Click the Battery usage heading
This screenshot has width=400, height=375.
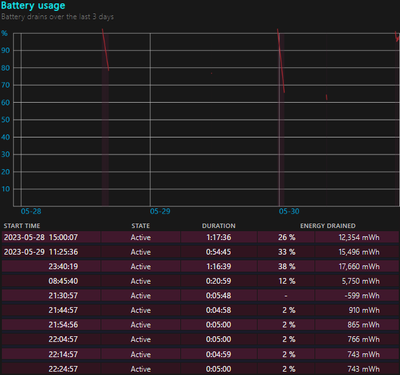point(33,6)
